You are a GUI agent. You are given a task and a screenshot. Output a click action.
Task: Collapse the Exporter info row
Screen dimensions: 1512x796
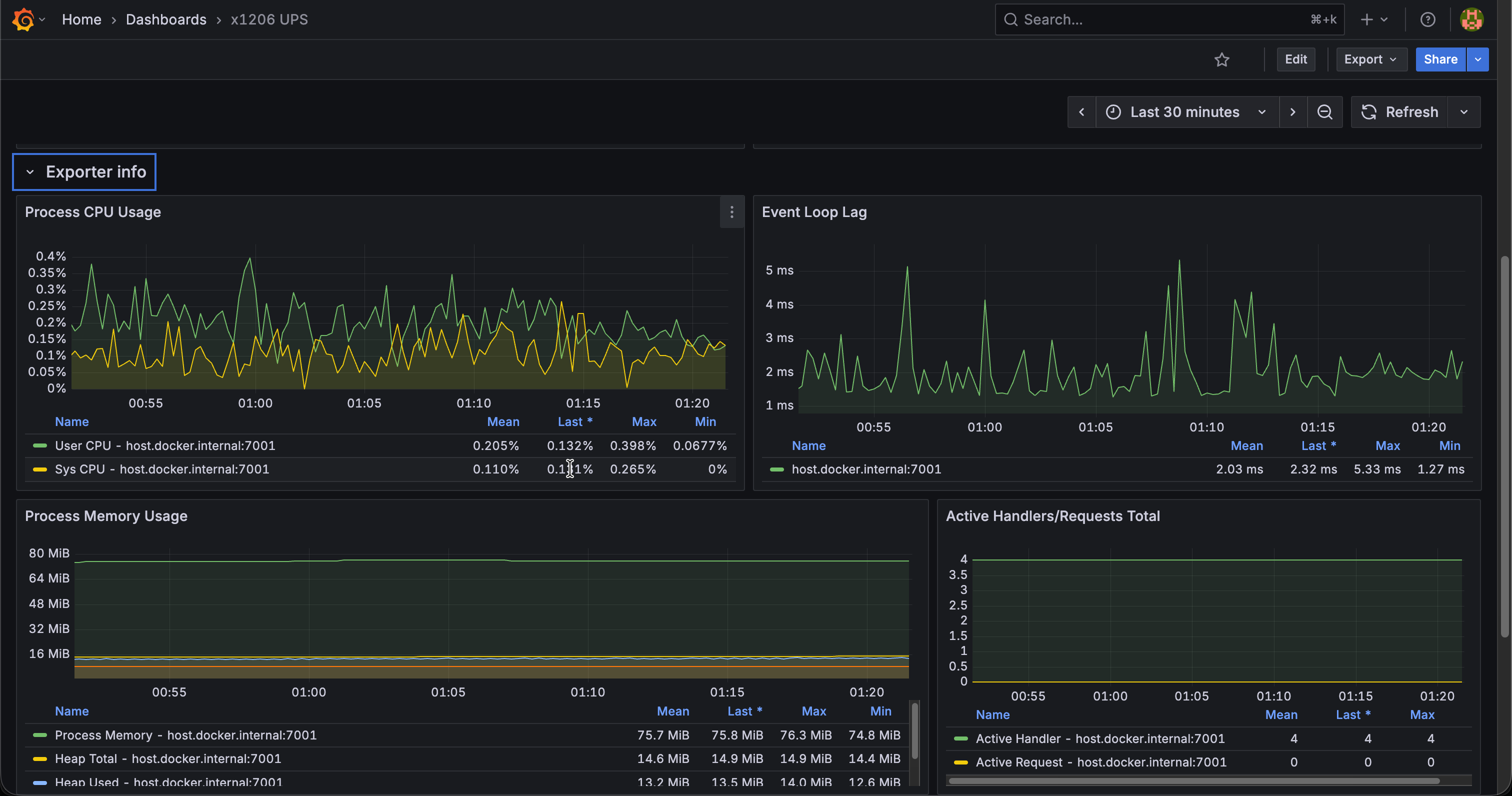(x=84, y=172)
